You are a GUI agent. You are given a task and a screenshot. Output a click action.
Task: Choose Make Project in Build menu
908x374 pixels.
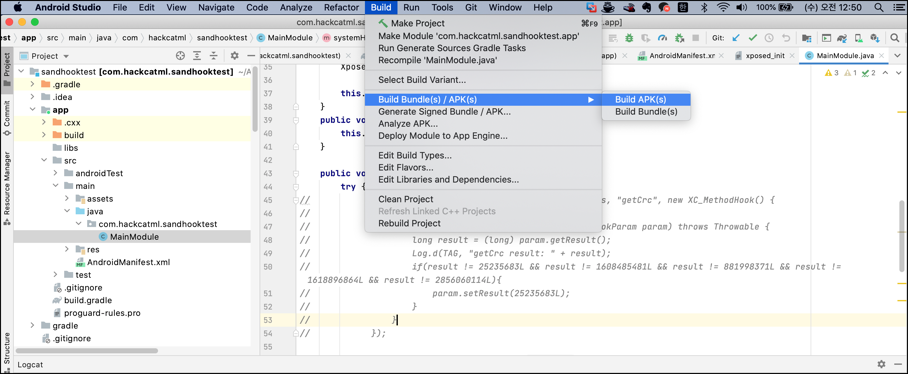(484, 23)
